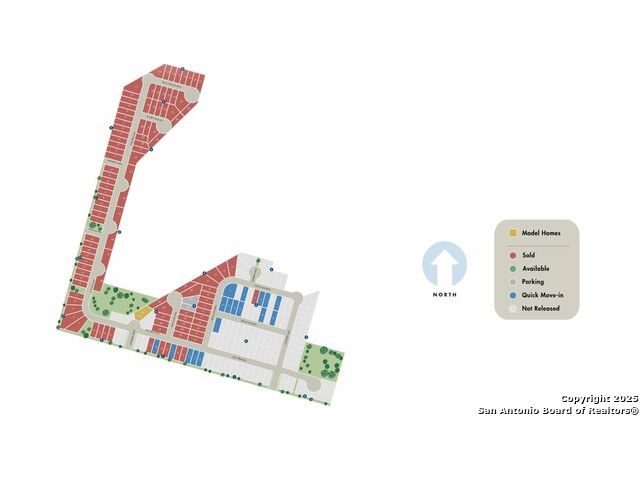Click the San Antonio Board of Realtors copyright text
This screenshot has height=480, width=640.
click(x=558, y=405)
